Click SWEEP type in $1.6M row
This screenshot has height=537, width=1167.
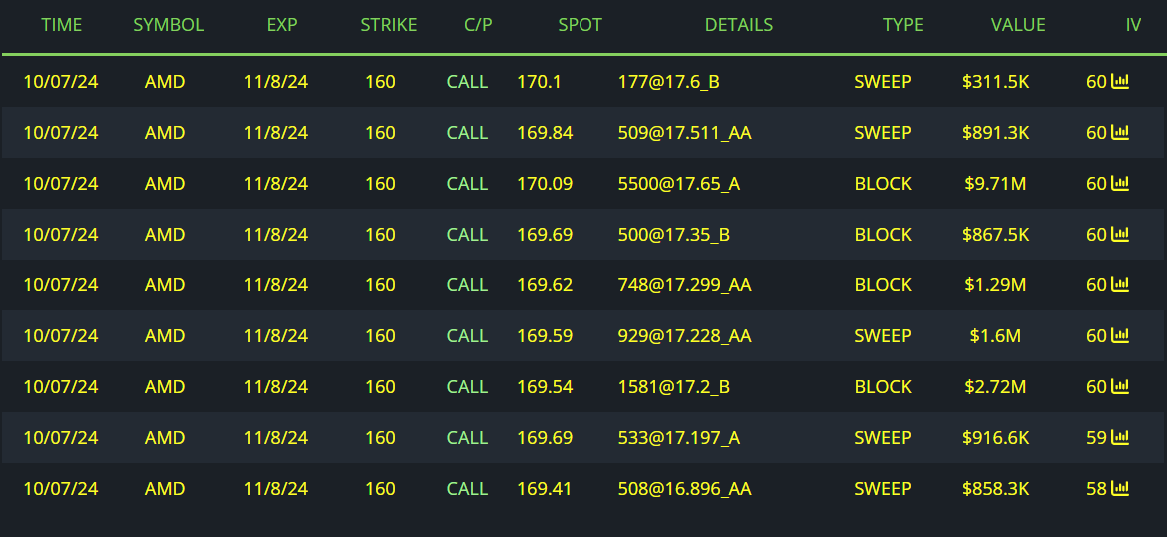pyautogui.click(x=883, y=335)
